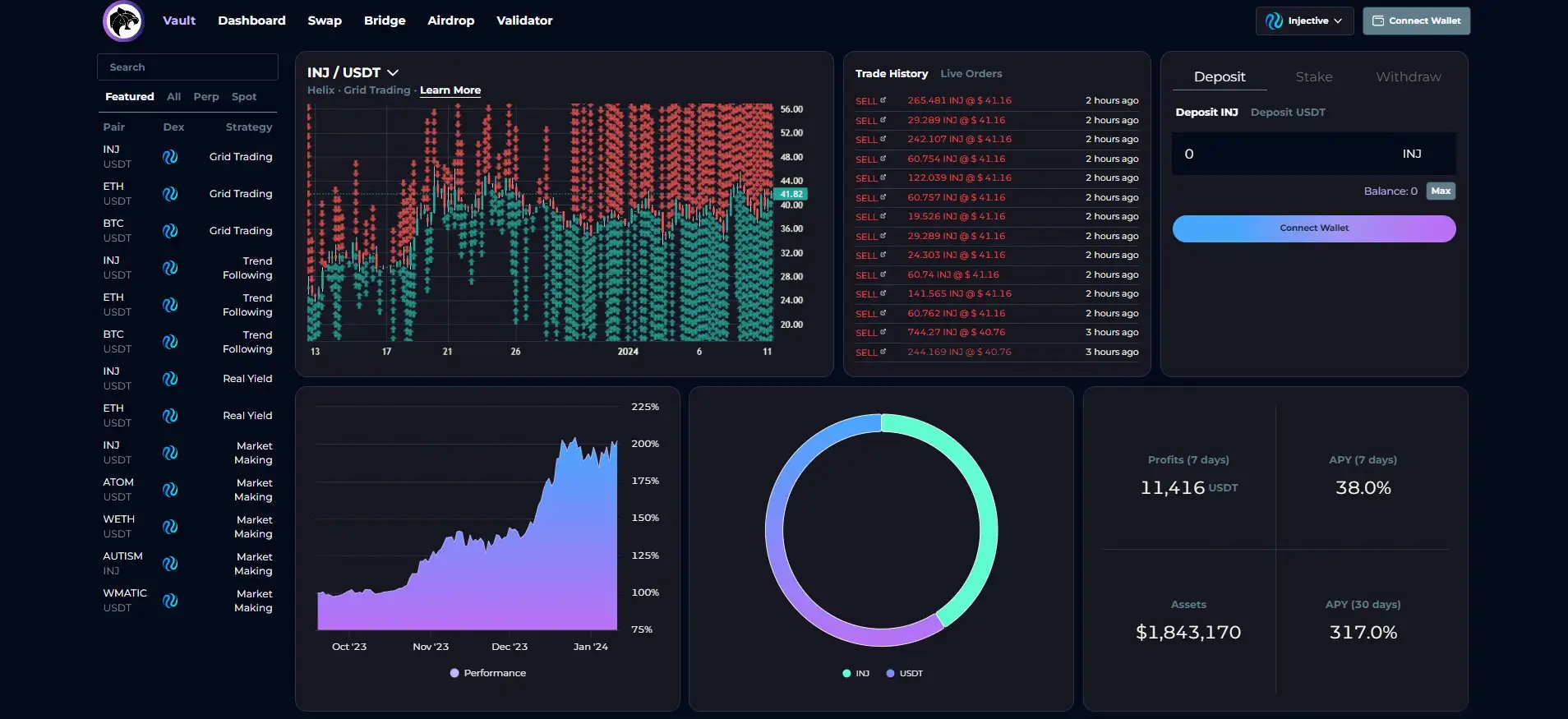This screenshot has width=1568, height=719.
Task: Switch to the Stake tab
Action: point(1313,77)
